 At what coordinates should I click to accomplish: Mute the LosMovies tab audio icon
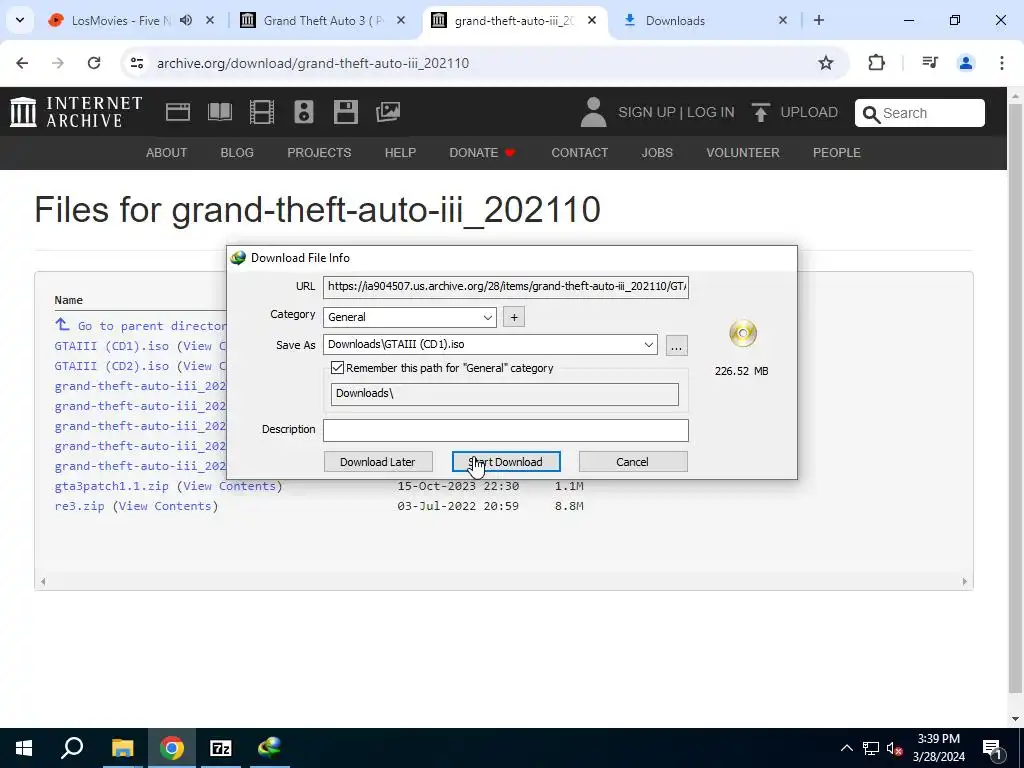tap(186, 20)
